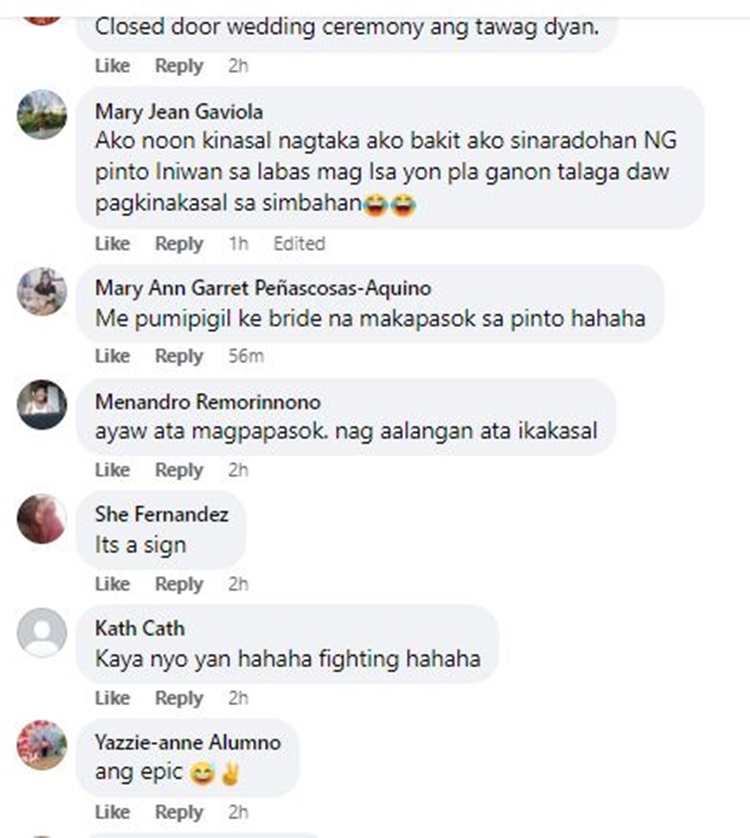This screenshot has width=750, height=838.
Task: Open Kath Cath's name link
Action: pos(140,628)
